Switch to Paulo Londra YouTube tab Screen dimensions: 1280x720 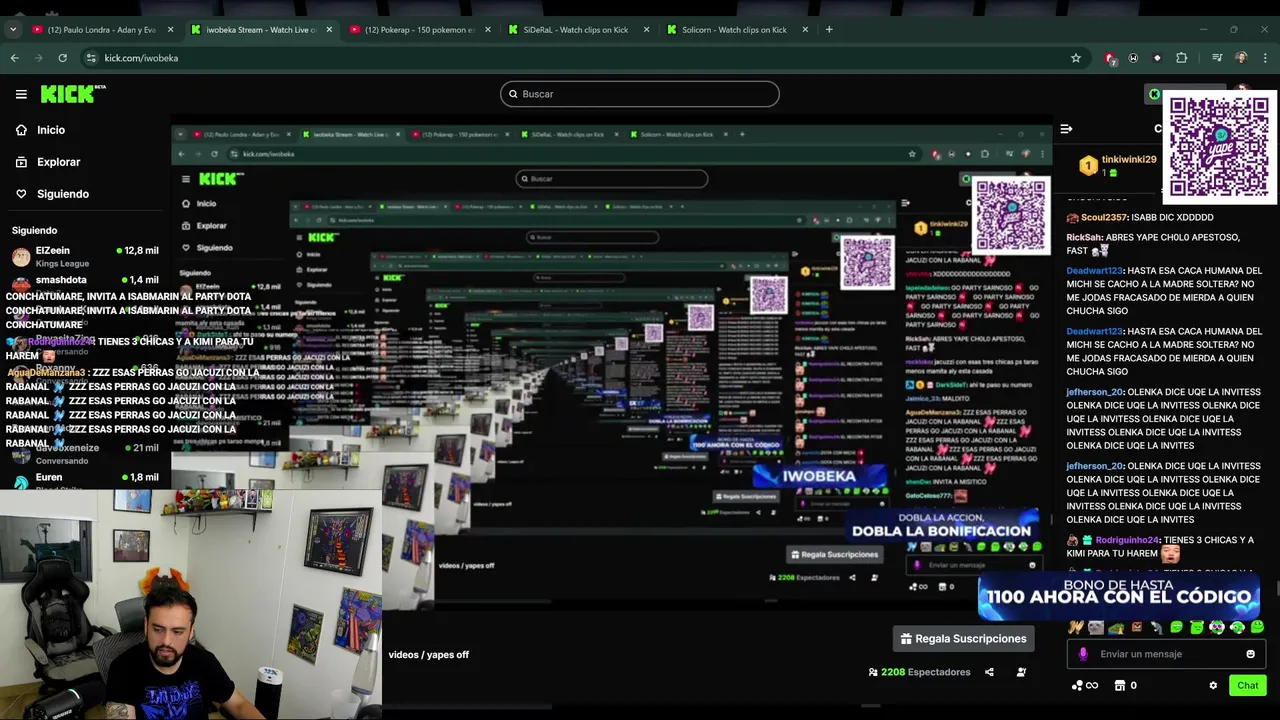click(101, 30)
